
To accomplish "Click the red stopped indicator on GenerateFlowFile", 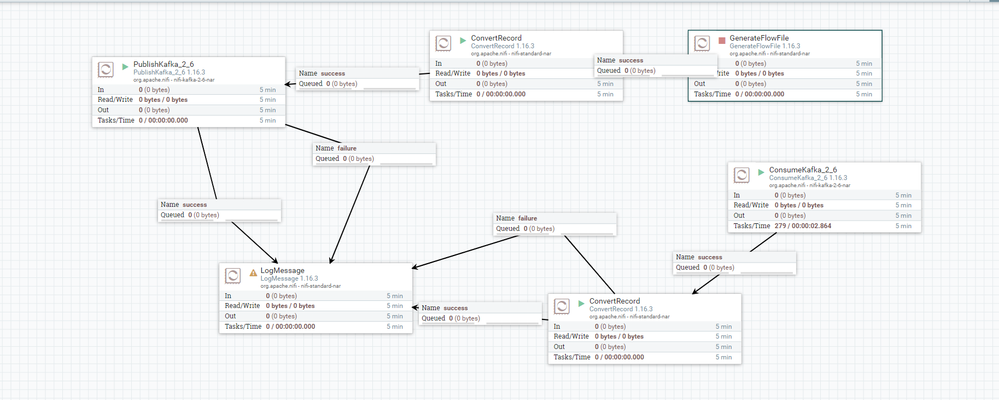I will click(722, 39).
